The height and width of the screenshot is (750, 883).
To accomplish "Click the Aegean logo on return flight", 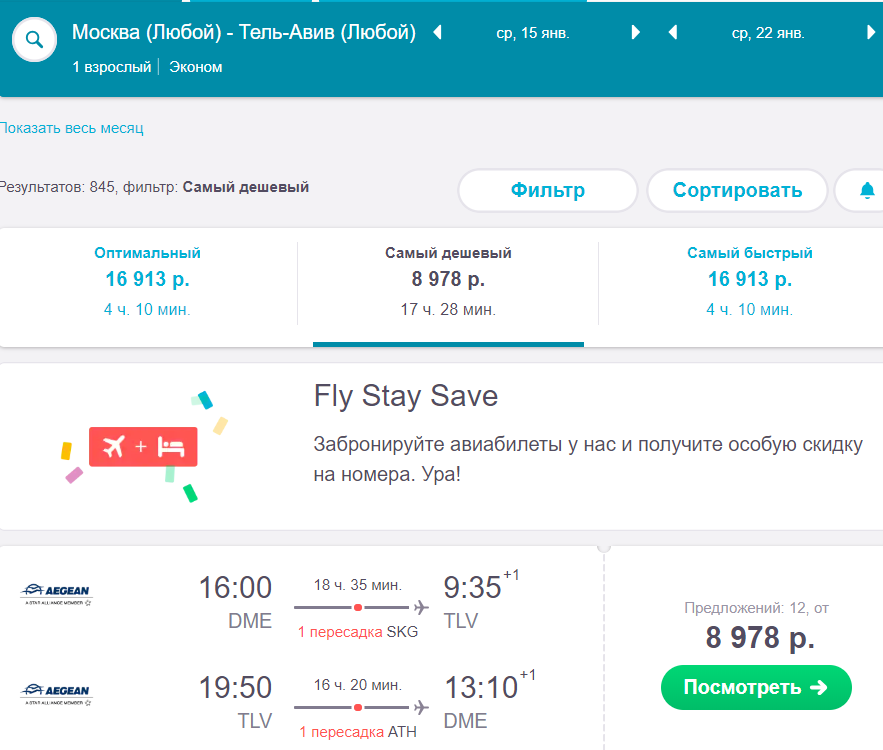I will [x=56, y=694].
